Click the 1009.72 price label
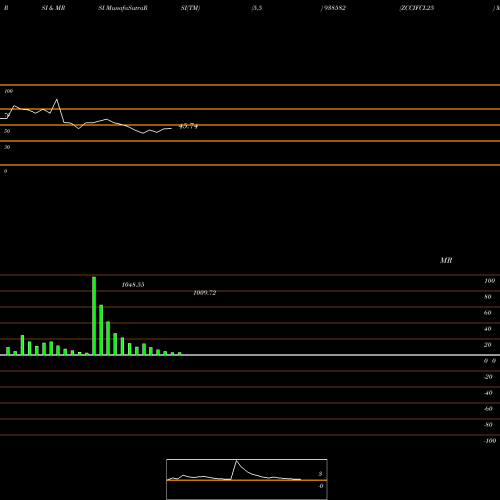 coord(205,293)
